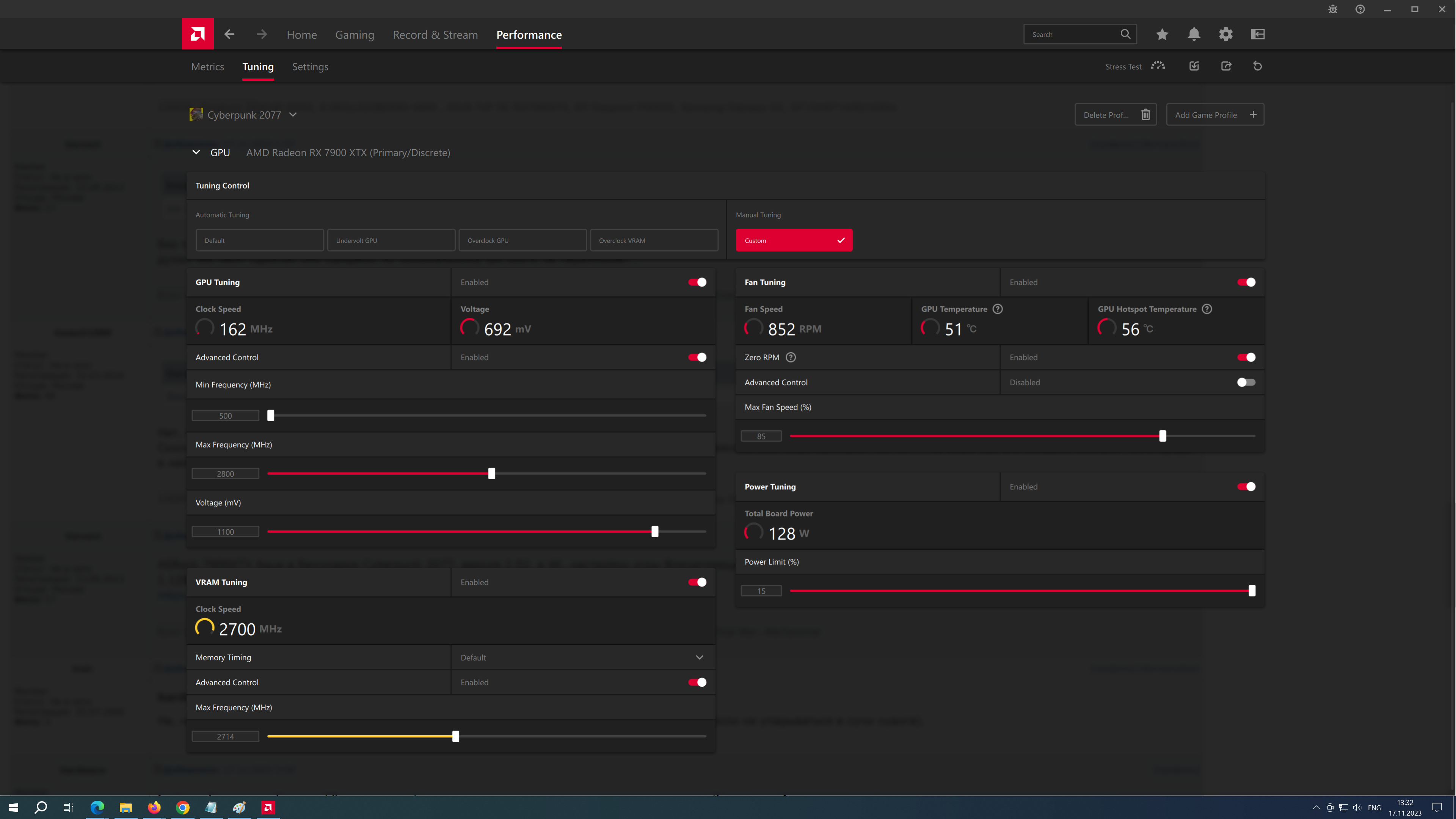Collapse the GPU section chevron
Viewport: 1456px width, 819px height.
(196, 152)
